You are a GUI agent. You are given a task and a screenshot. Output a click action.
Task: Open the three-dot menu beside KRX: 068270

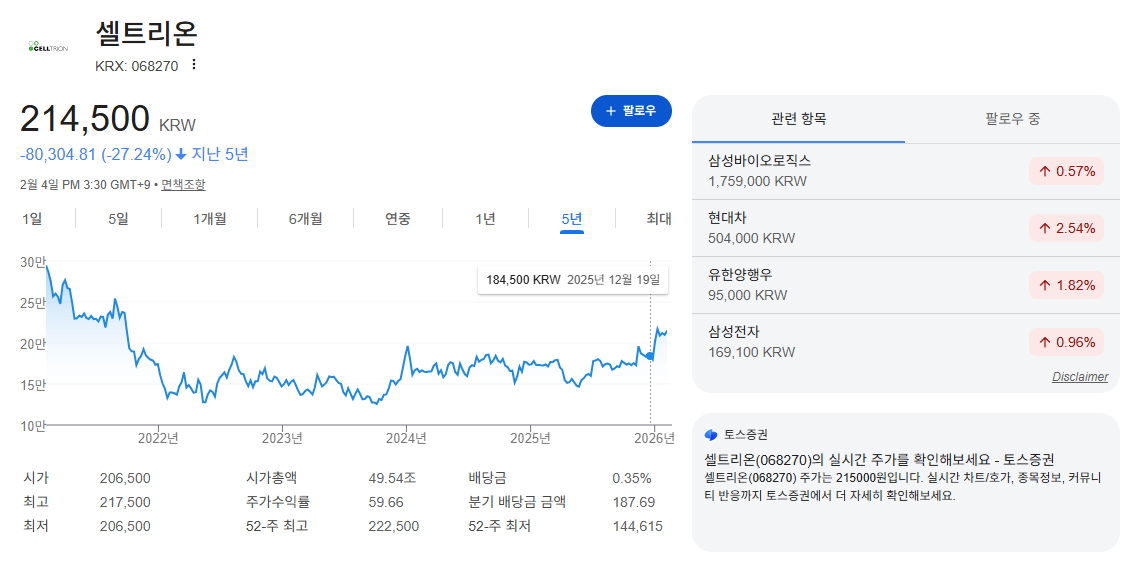193,65
